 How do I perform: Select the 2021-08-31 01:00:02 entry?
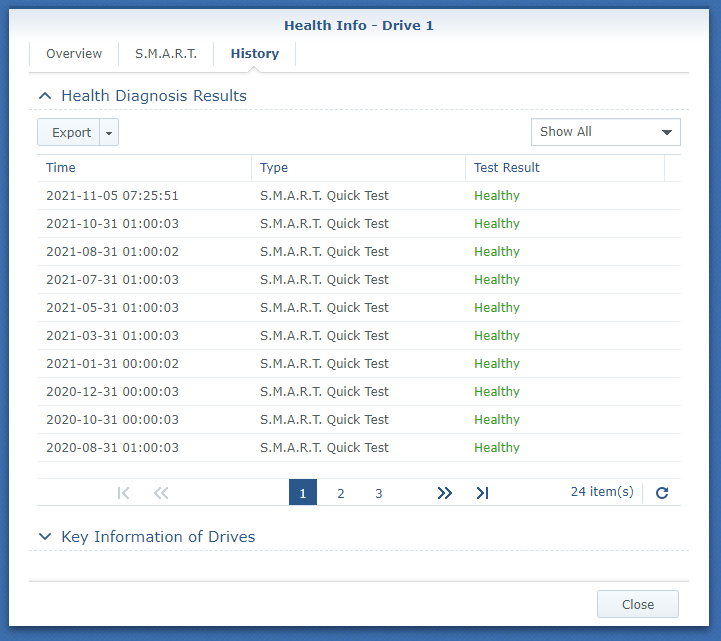359,252
